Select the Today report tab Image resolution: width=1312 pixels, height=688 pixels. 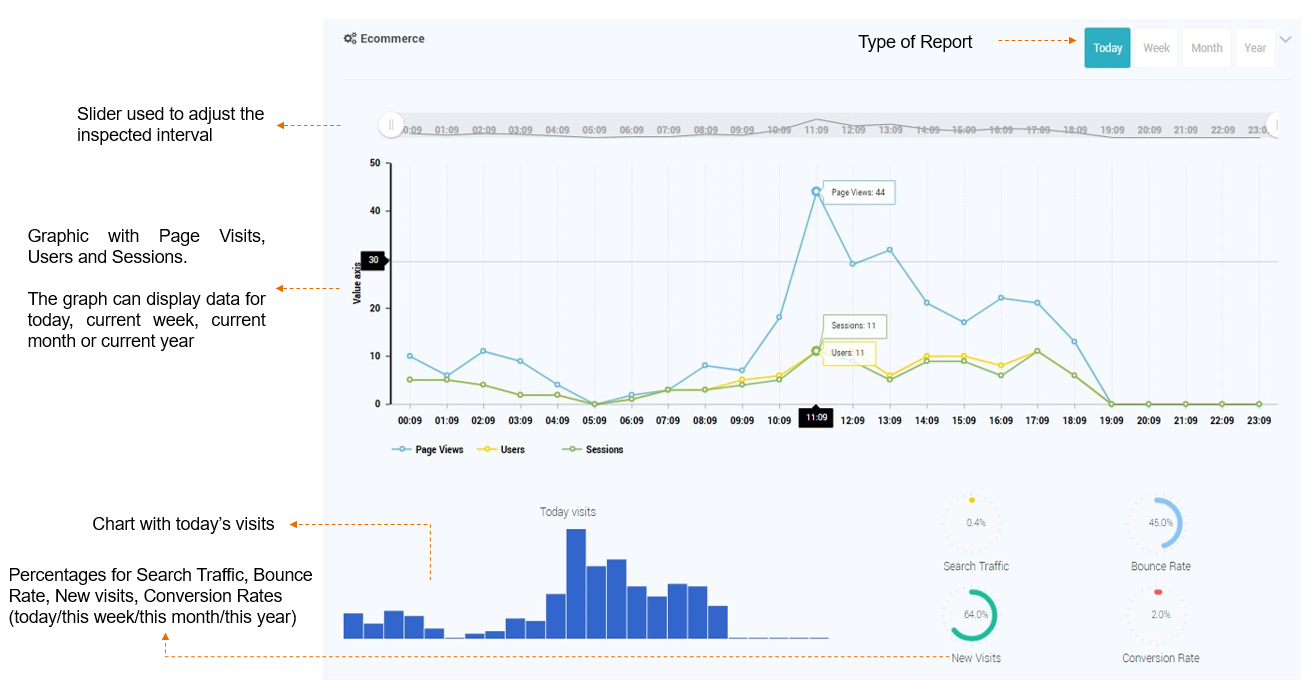tap(1107, 48)
